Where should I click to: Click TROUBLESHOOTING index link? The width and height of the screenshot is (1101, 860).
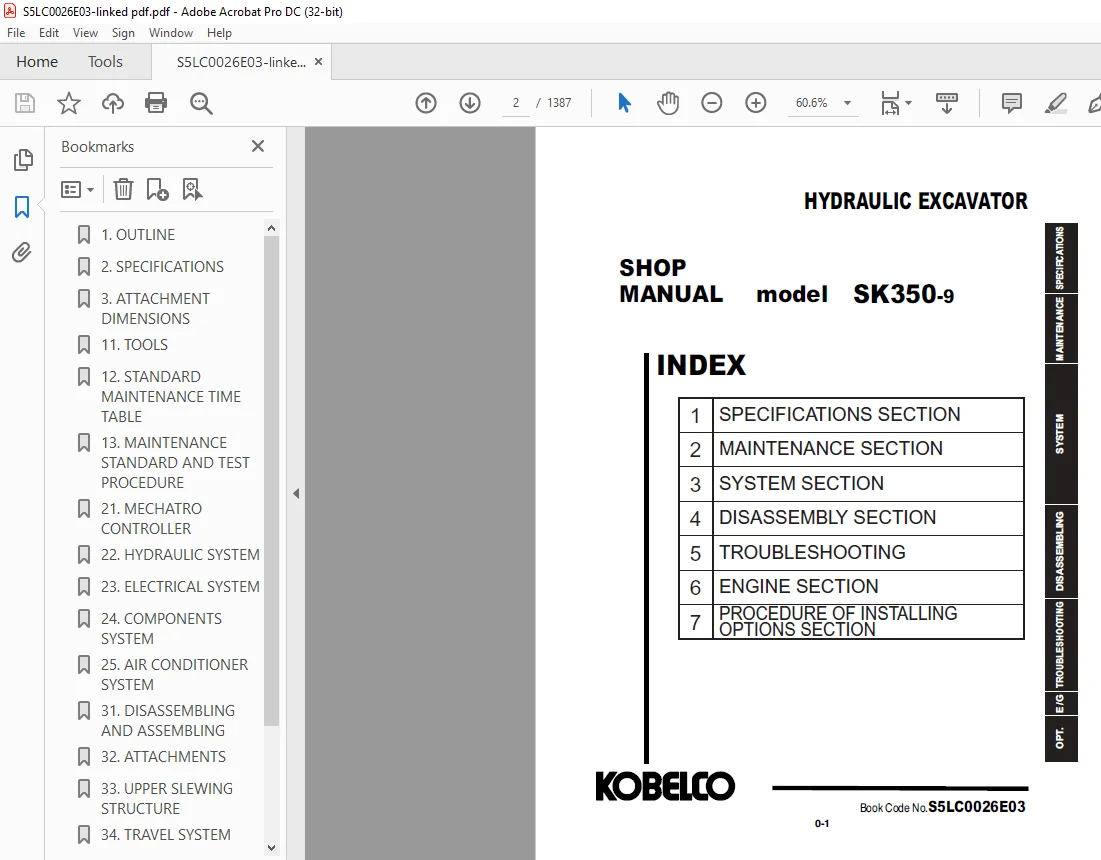click(812, 553)
